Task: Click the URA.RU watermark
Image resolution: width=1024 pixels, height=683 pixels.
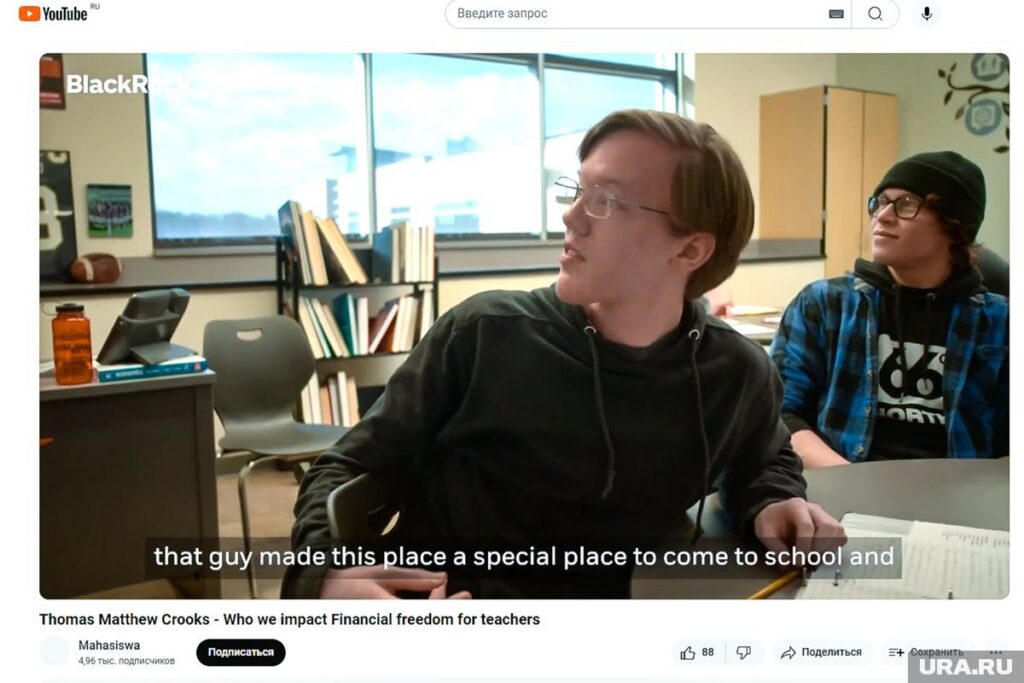Action: pos(965,667)
